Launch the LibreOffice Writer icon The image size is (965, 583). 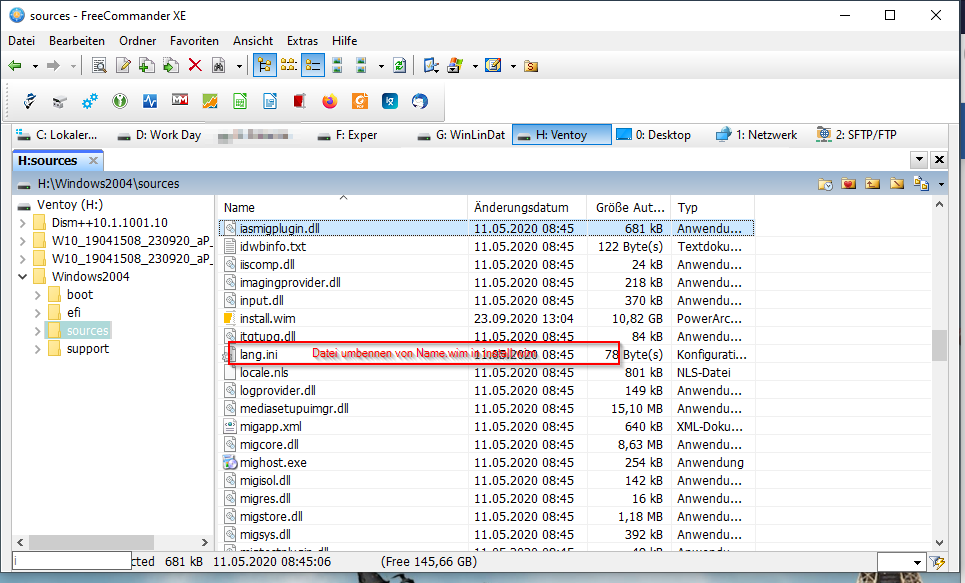click(270, 101)
